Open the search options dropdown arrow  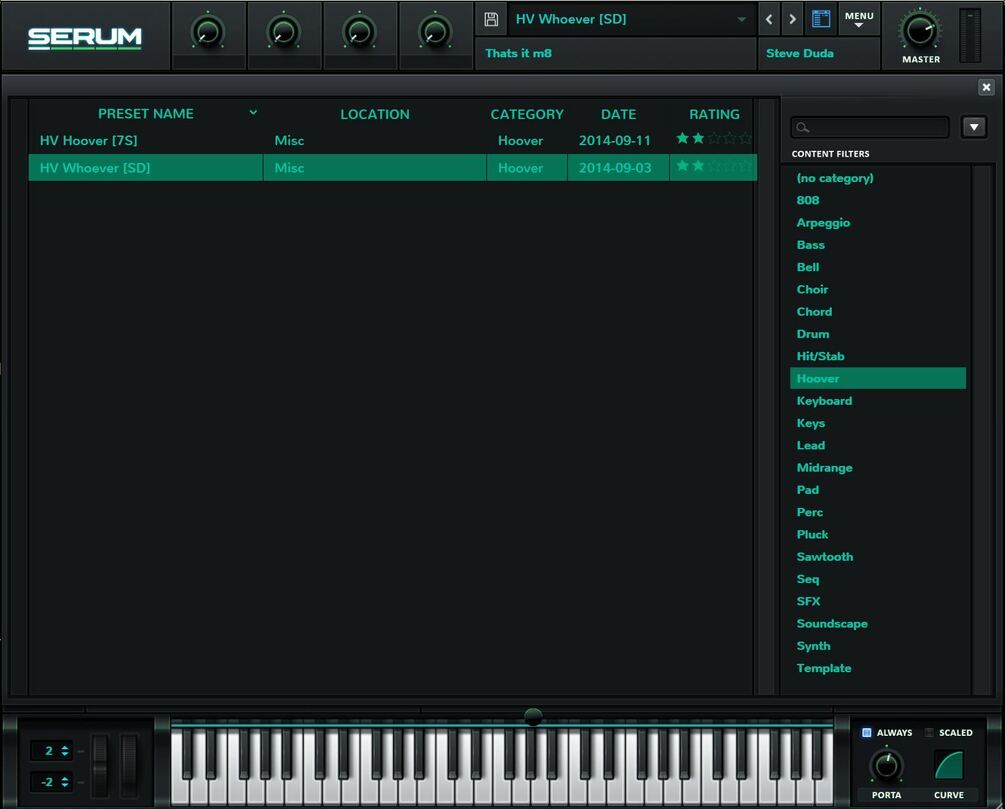(x=974, y=127)
